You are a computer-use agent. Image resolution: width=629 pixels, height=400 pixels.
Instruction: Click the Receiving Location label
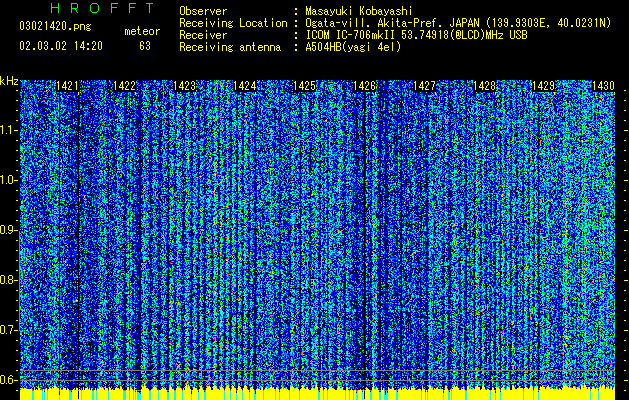(233, 23)
